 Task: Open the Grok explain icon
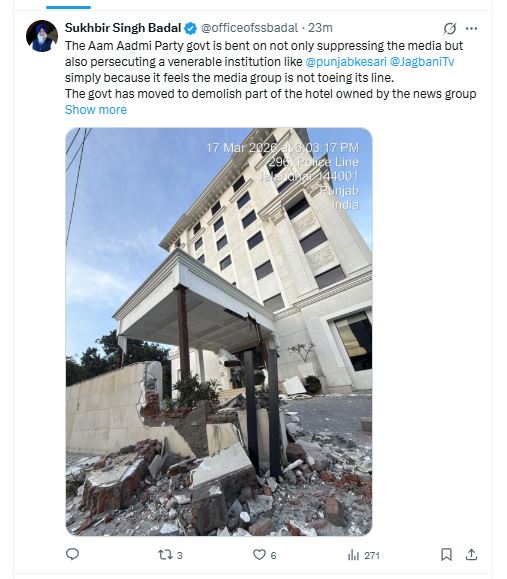450,28
